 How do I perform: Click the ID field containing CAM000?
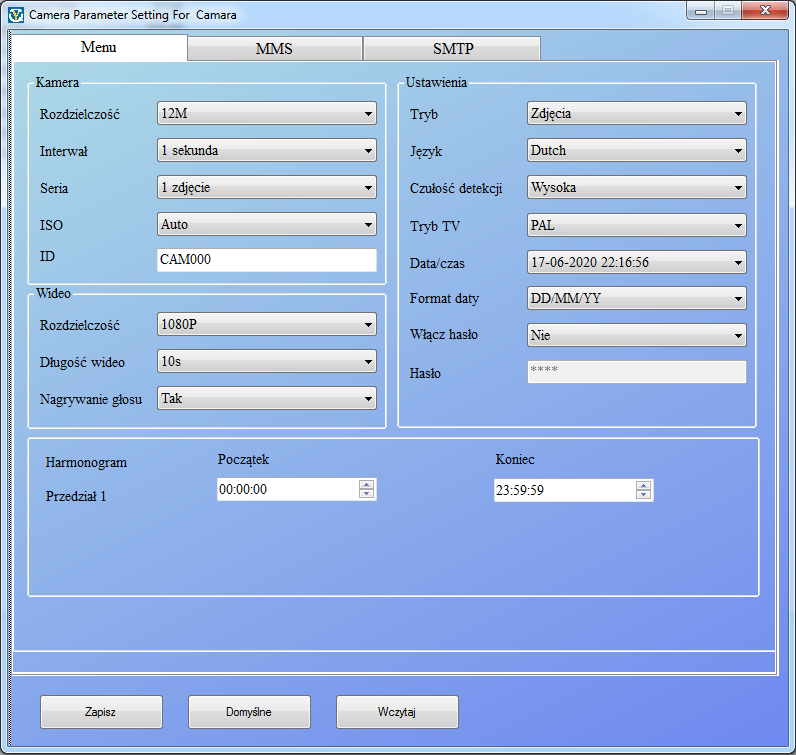coord(267,260)
